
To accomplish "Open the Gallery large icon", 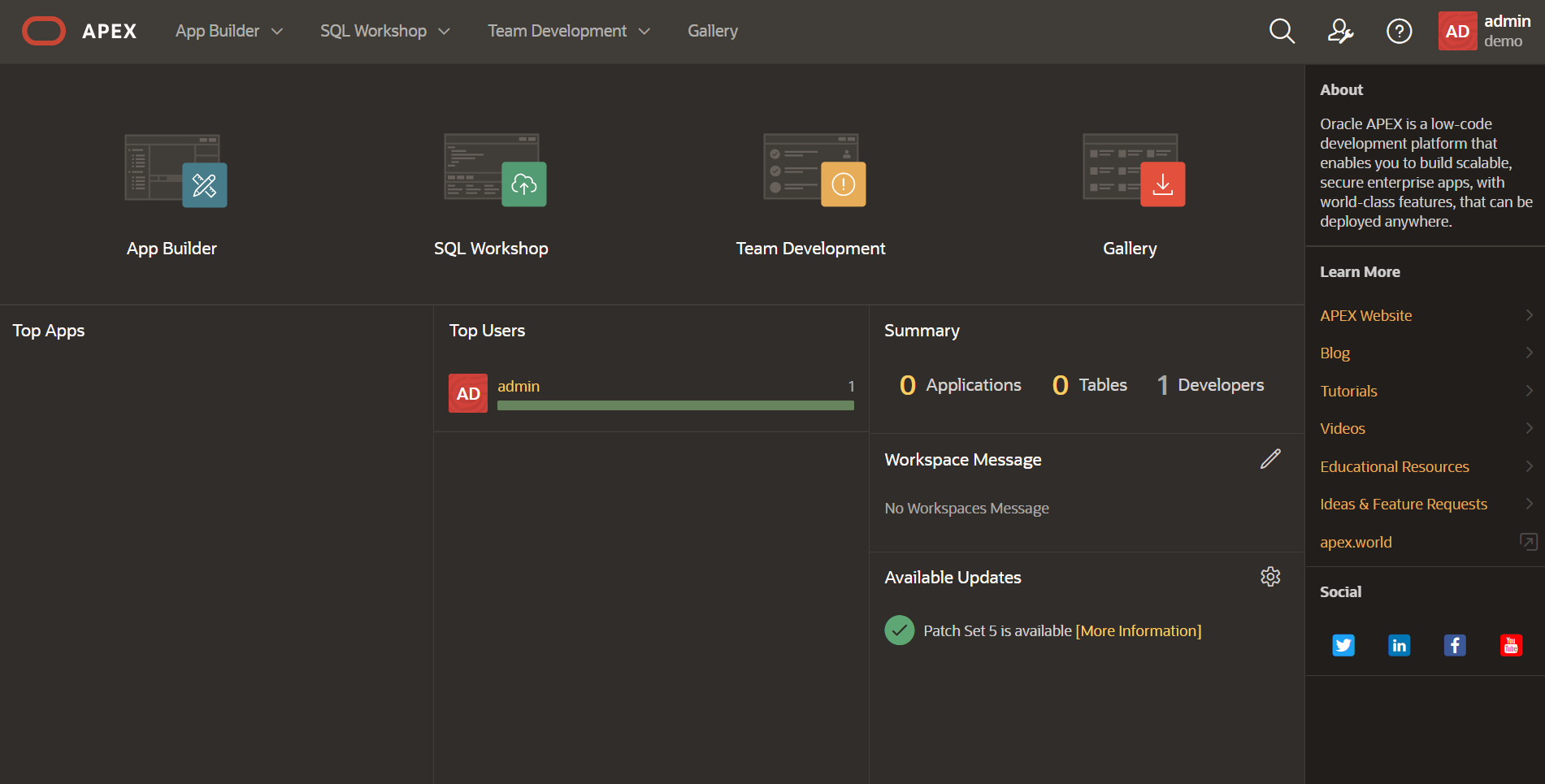I will click(1134, 171).
